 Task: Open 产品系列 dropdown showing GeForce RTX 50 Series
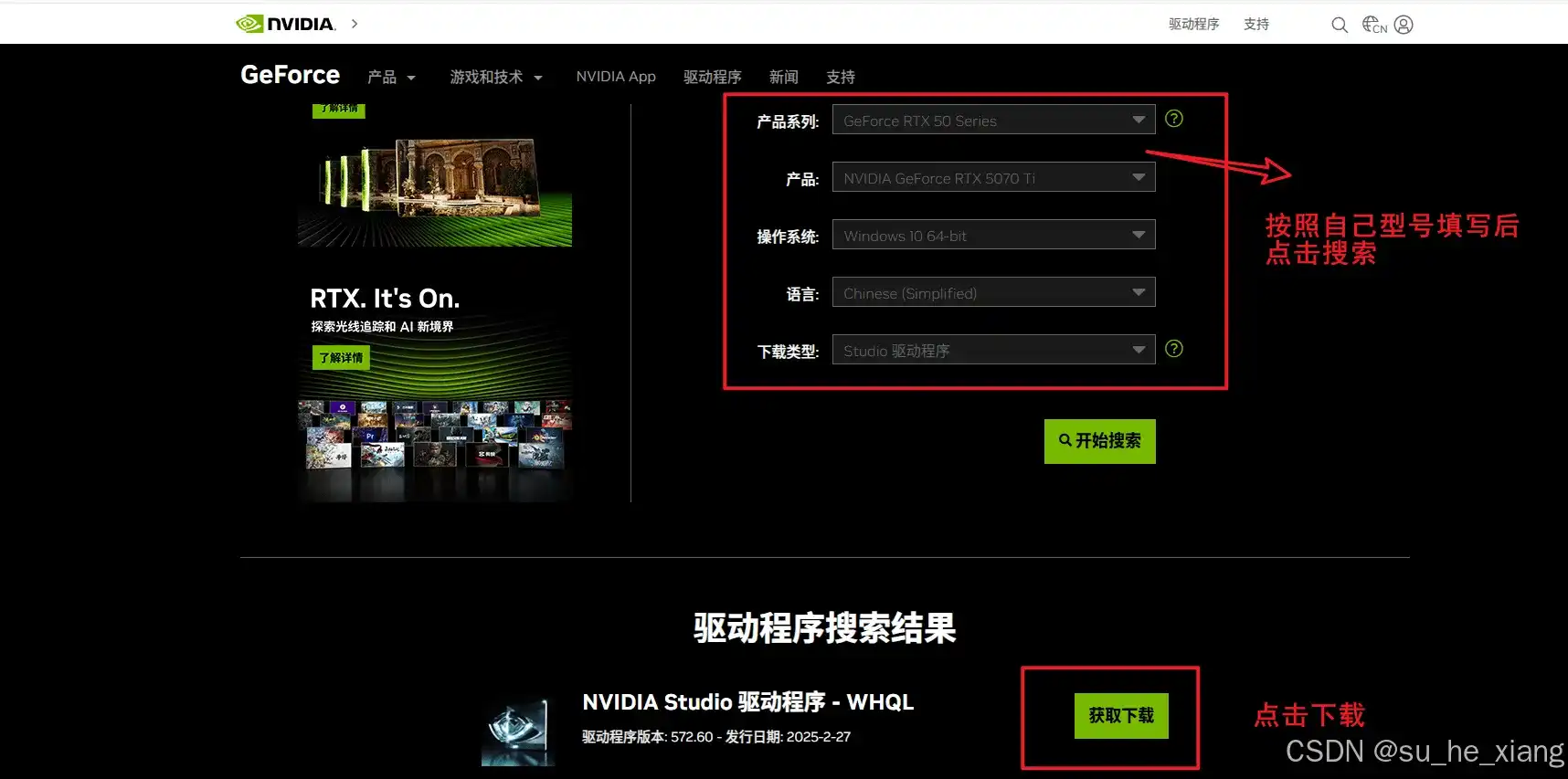pyautogui.click(x=993, y=120)
